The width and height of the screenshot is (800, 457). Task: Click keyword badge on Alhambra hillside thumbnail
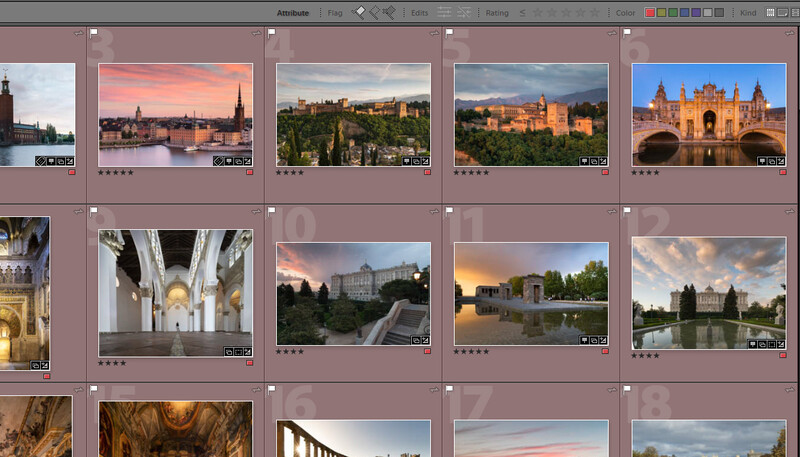[x=407, y=161]
